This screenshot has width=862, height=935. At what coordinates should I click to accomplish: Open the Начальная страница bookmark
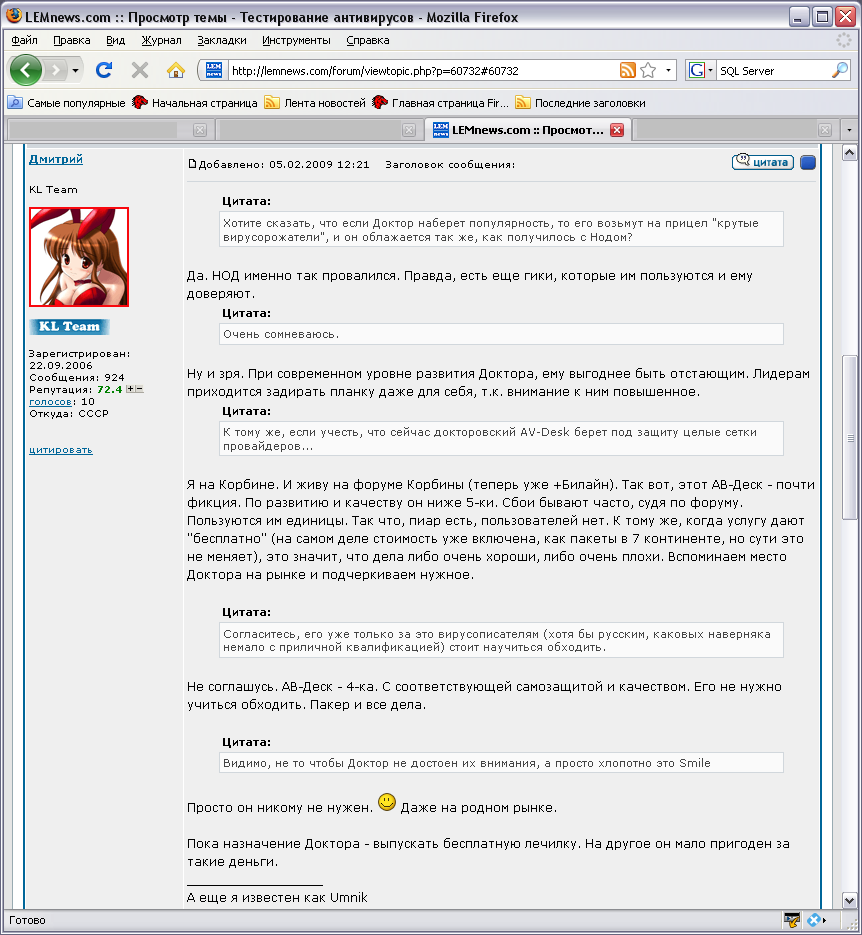pyautogui.click(x=195, y=103)
